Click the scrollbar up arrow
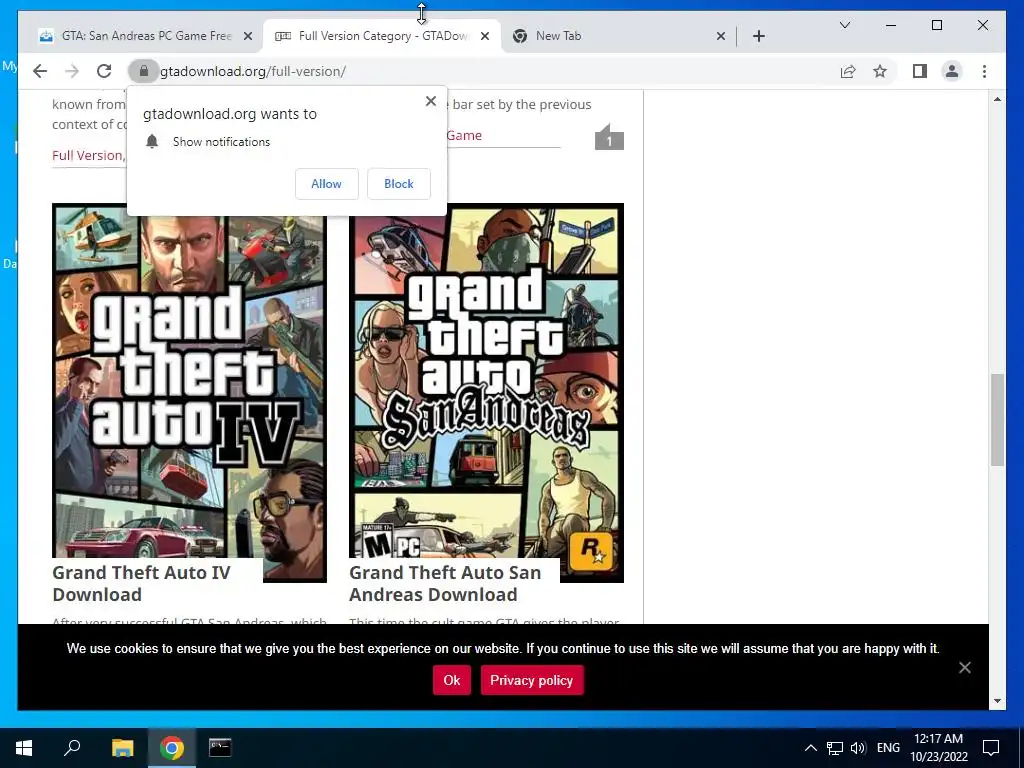The height and width of the screenshot is (768, 1024). tap(997, 99)
